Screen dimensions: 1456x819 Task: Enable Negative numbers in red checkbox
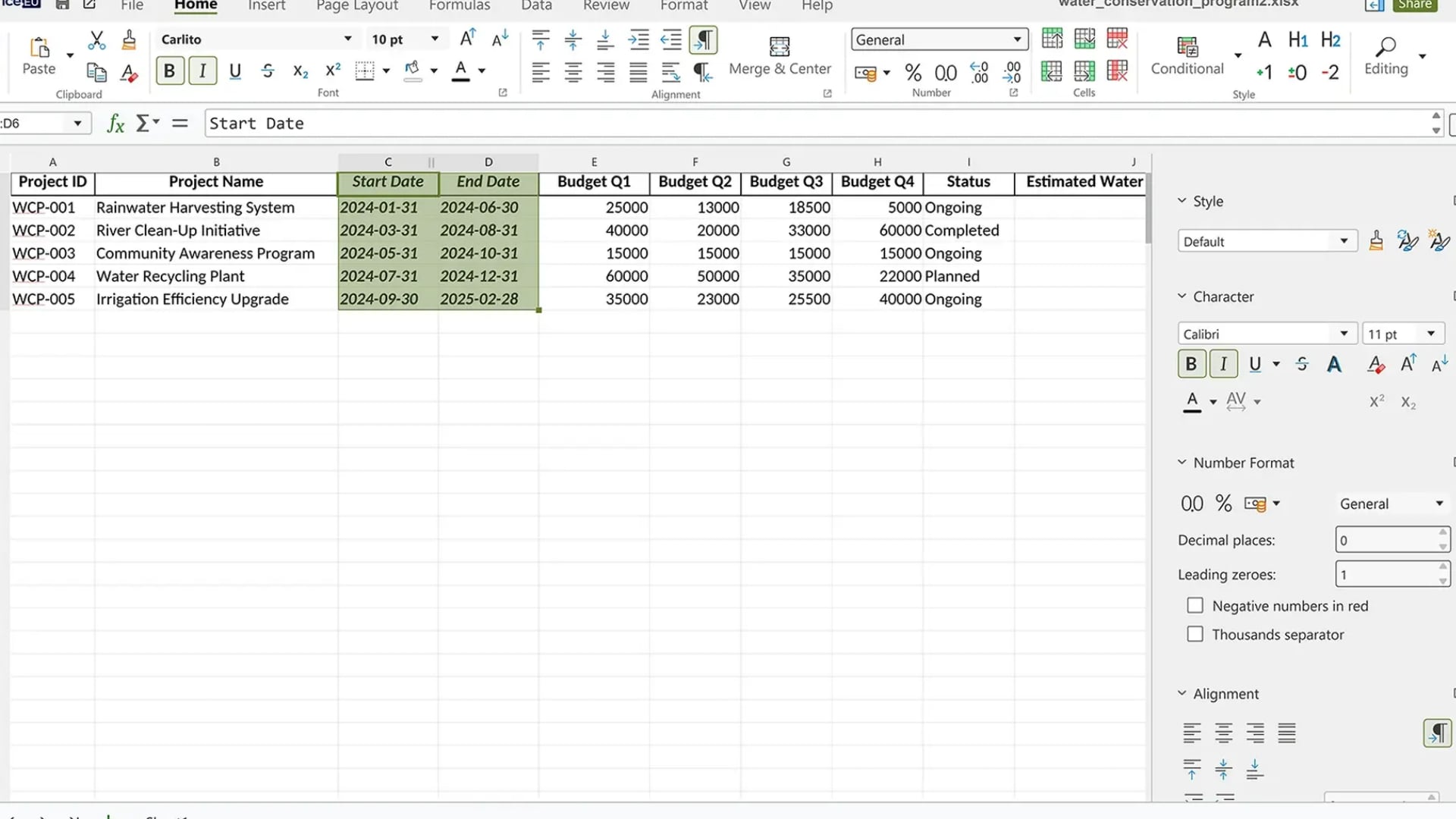coord(1195,606)
